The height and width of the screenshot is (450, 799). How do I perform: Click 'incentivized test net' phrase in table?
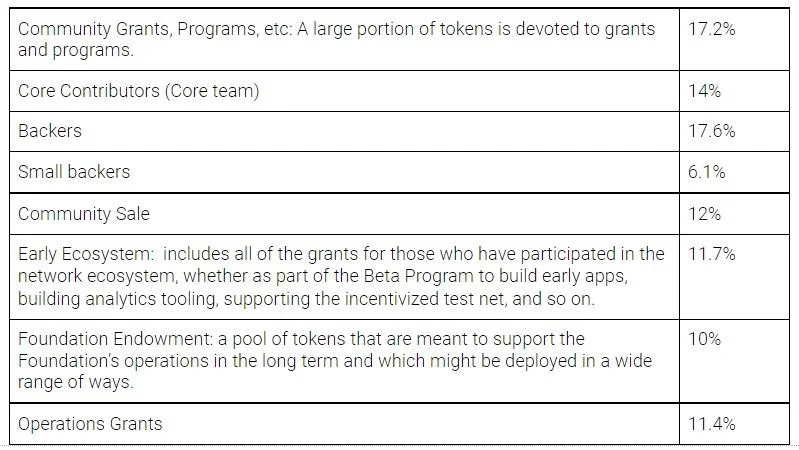coord(427,299)
